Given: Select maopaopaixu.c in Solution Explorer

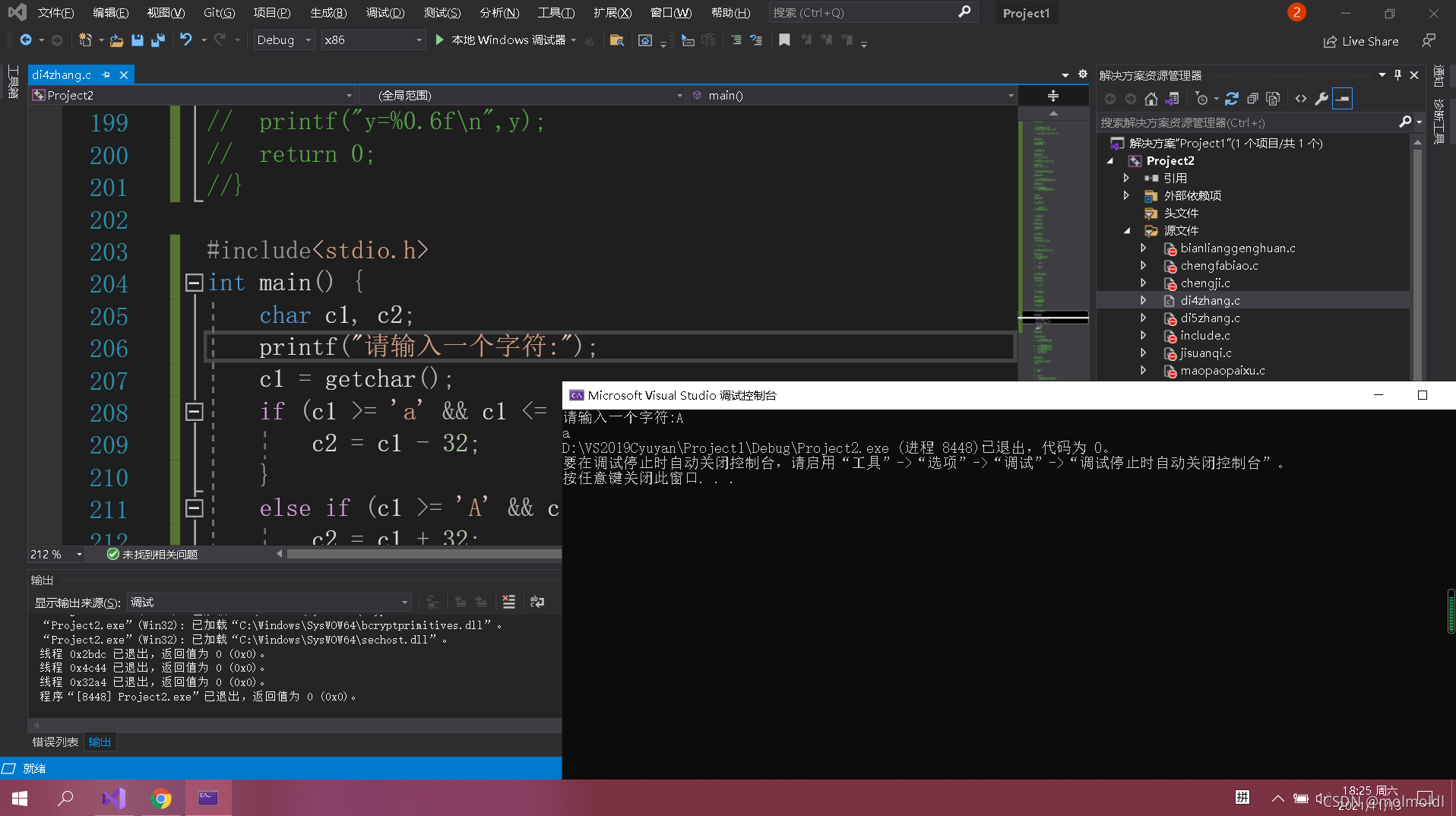Looking at the screenshot, I should pyautogui.click(x=1223, y=371).
